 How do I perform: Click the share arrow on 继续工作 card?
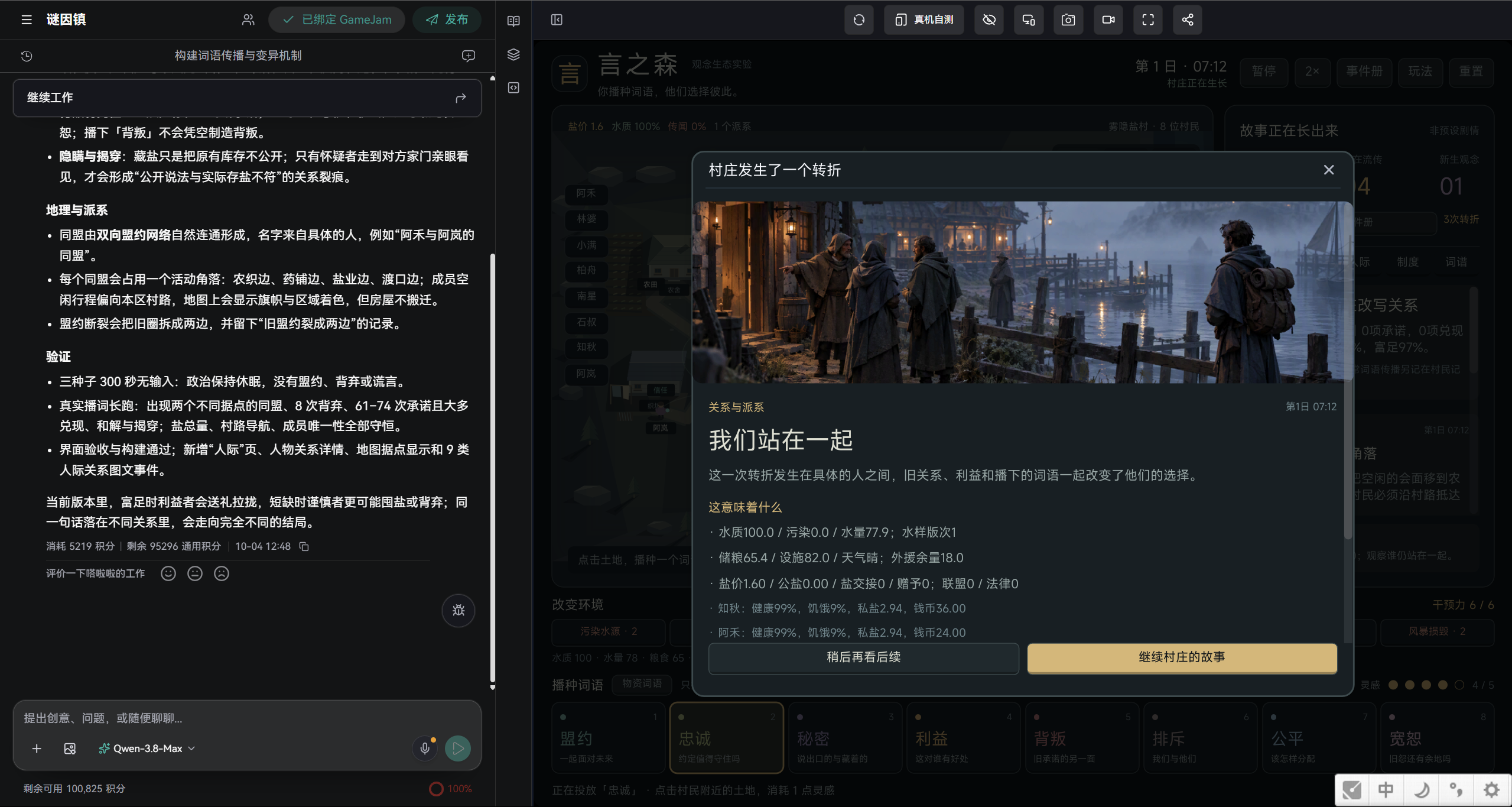(461, 98)
